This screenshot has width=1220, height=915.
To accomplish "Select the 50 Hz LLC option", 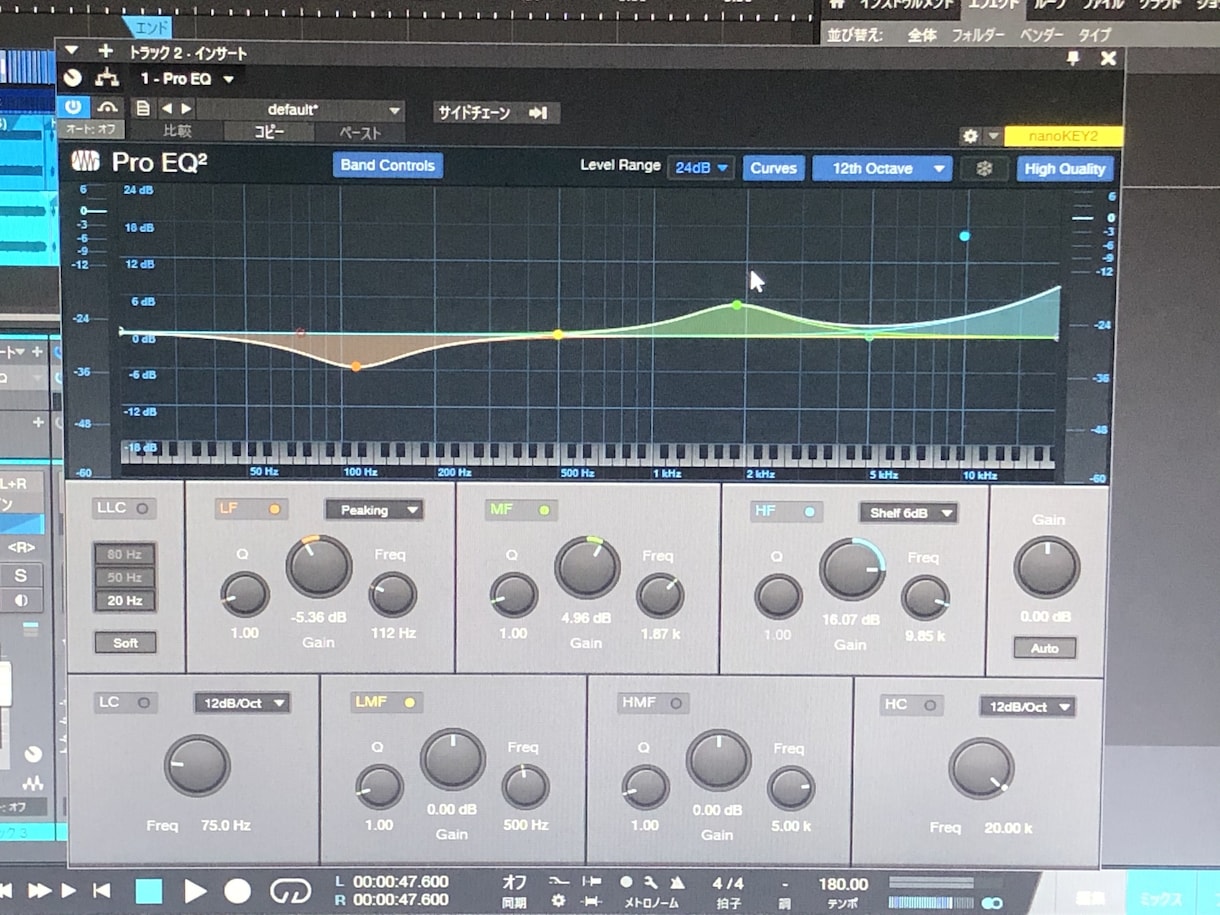I will (125, 577).
